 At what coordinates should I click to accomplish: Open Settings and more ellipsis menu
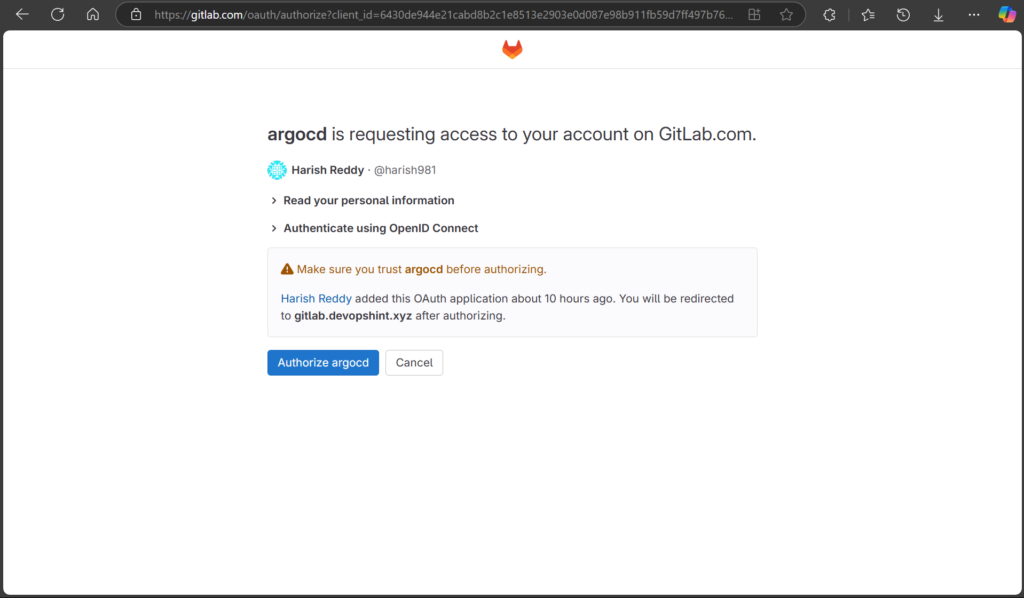point(974,14)
